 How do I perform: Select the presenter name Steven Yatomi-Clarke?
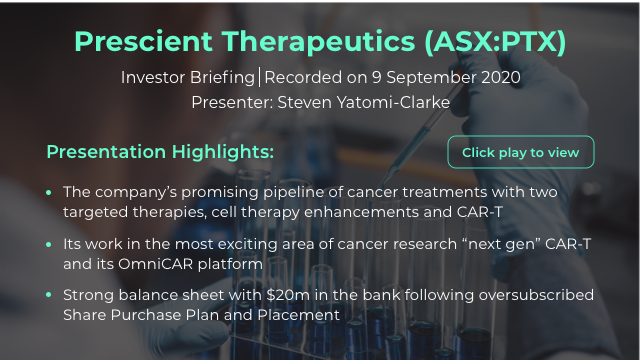click(364, 102)
